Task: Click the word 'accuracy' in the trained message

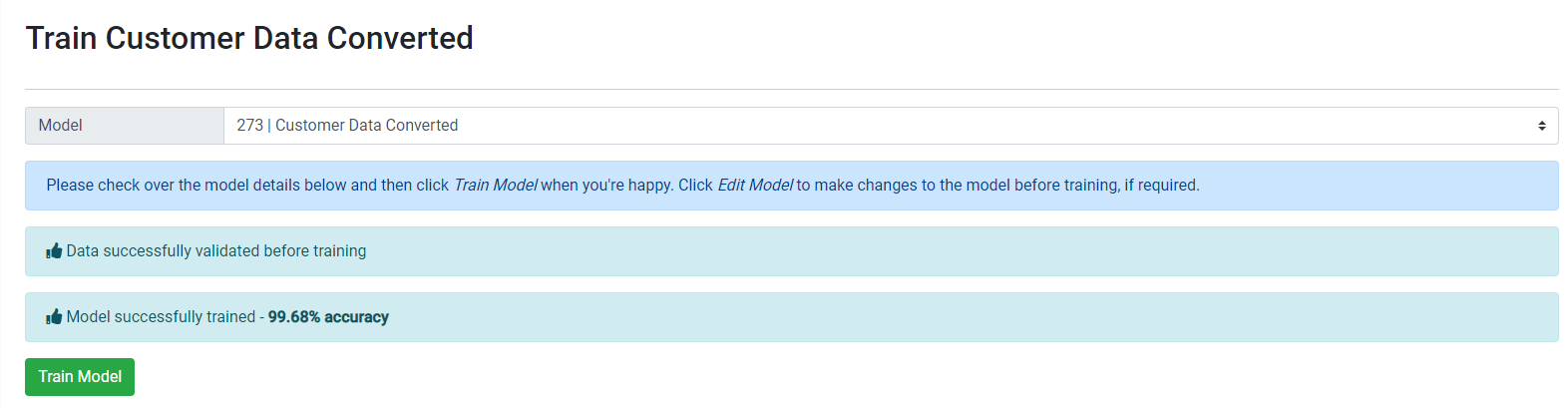Action: click(356, 317)
